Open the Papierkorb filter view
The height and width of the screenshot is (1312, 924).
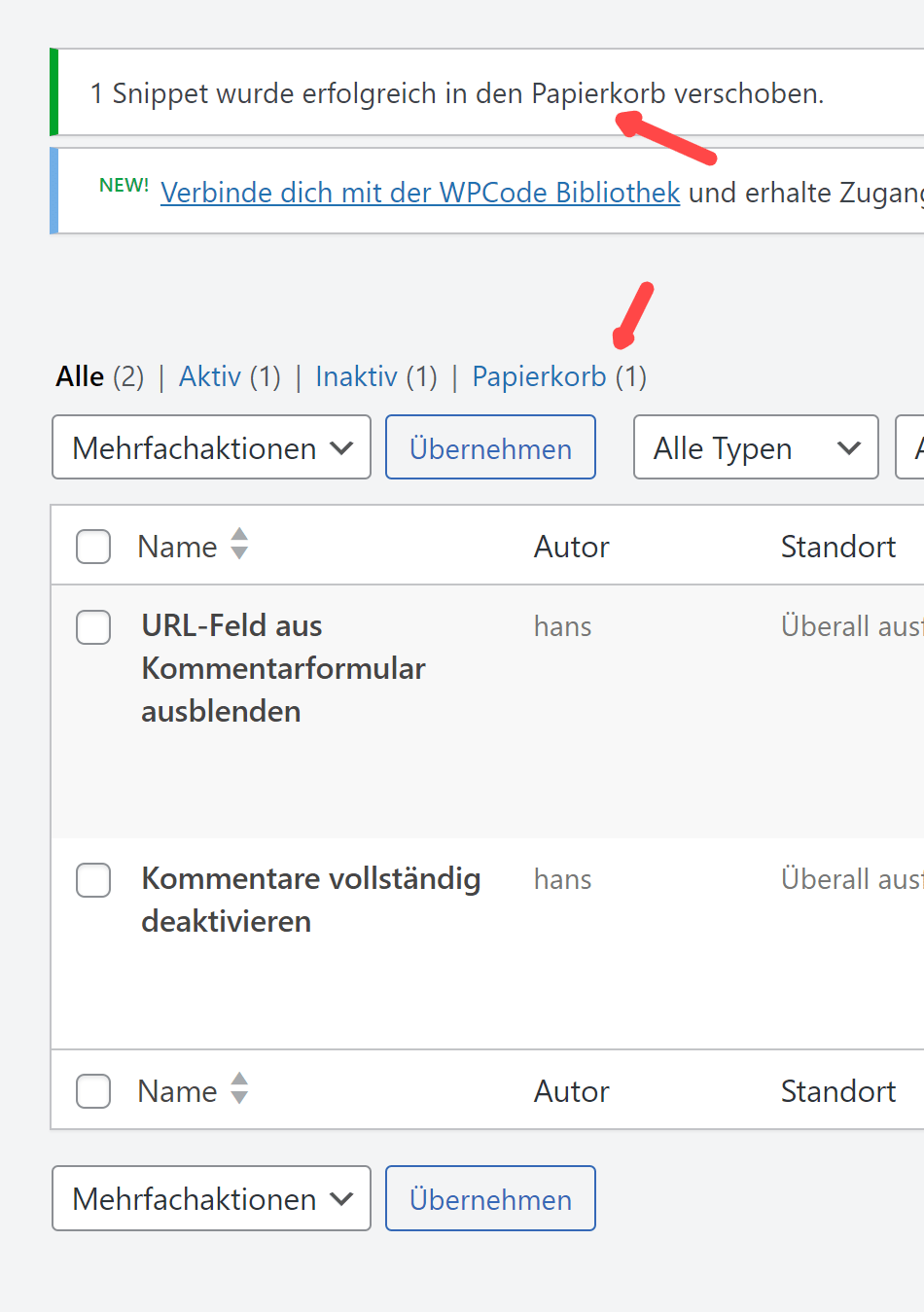[539, 376]
